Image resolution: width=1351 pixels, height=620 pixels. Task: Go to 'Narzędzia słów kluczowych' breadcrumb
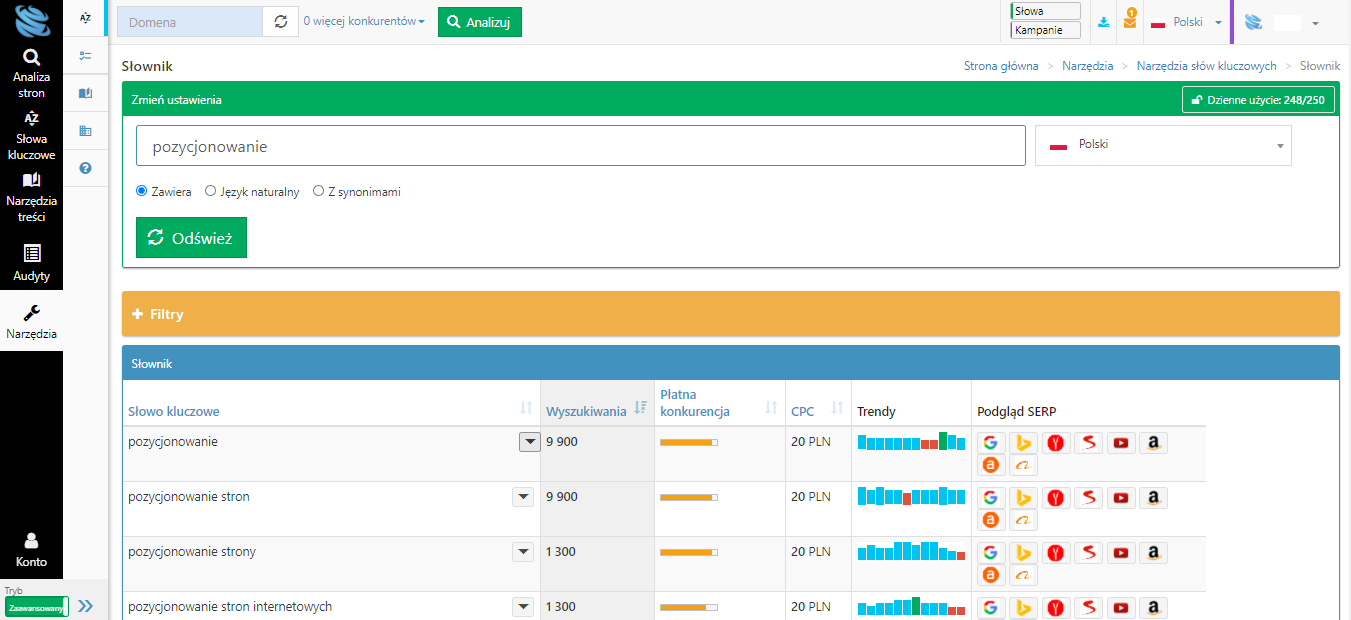click(x=1206, y=66)
